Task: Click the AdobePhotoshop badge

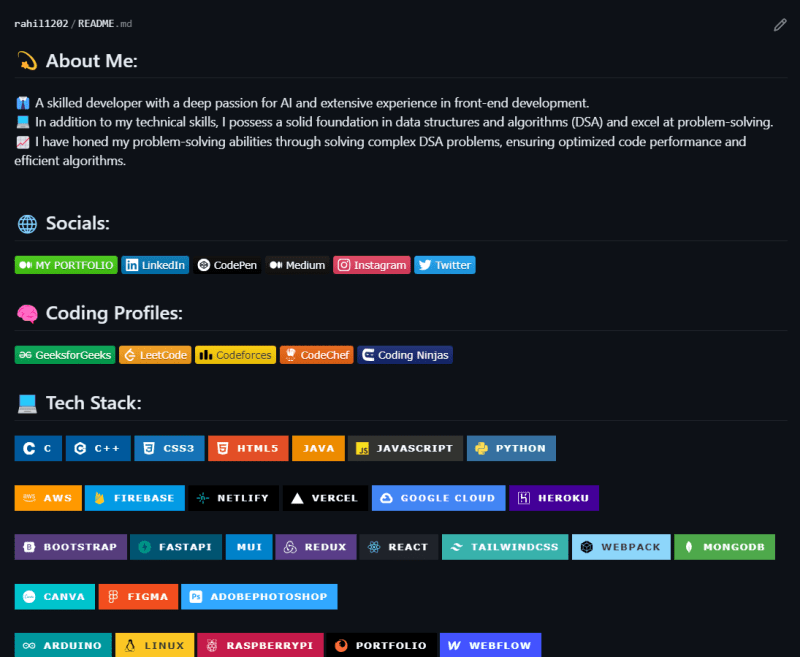Action: [x=259, y=597]
